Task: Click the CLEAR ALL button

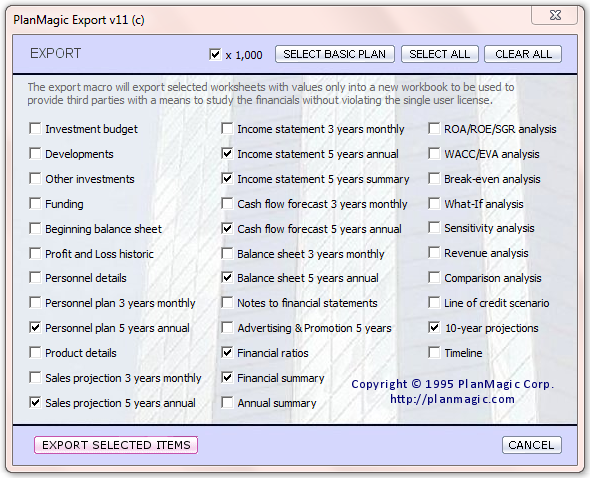Action: 523,54
